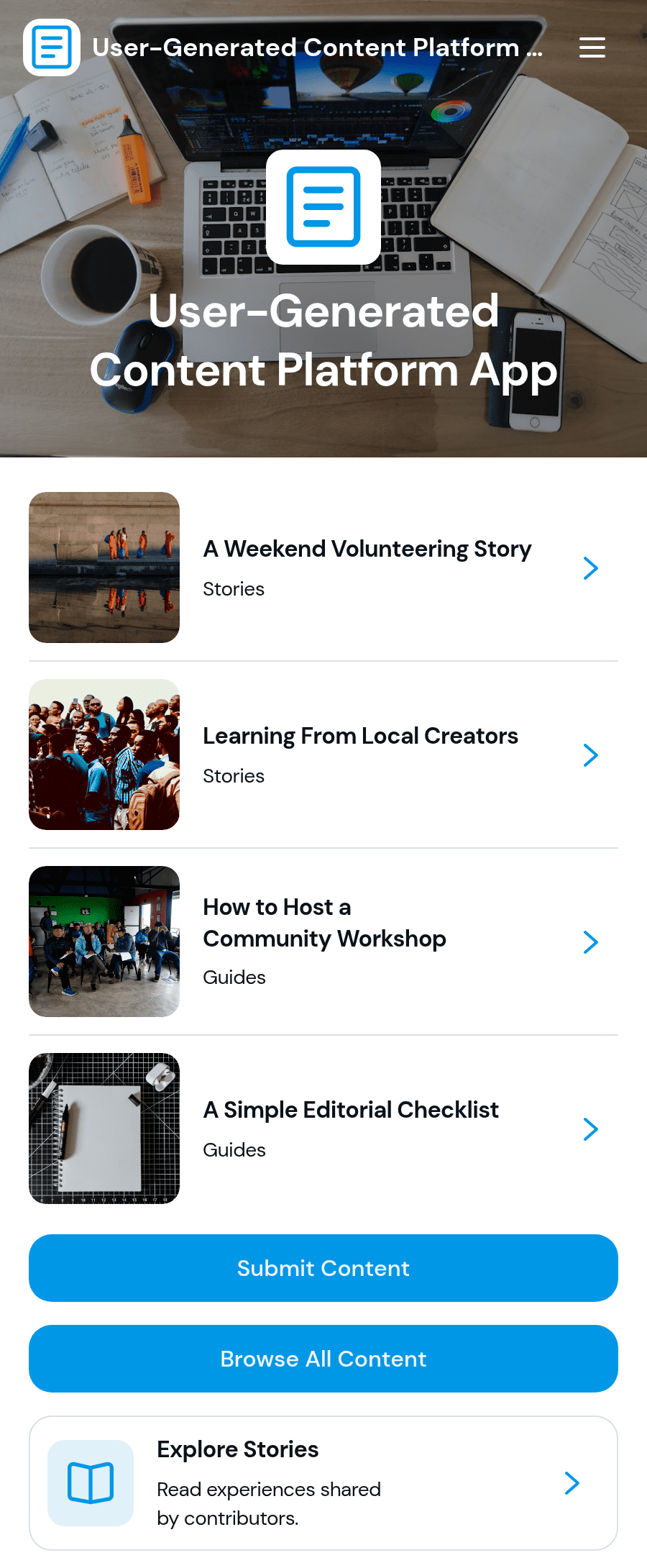The width and height of the screenshot is (647, 1568).
Task: Open chevron on Explore Stories card
Action: click(x=572, y=1483)
